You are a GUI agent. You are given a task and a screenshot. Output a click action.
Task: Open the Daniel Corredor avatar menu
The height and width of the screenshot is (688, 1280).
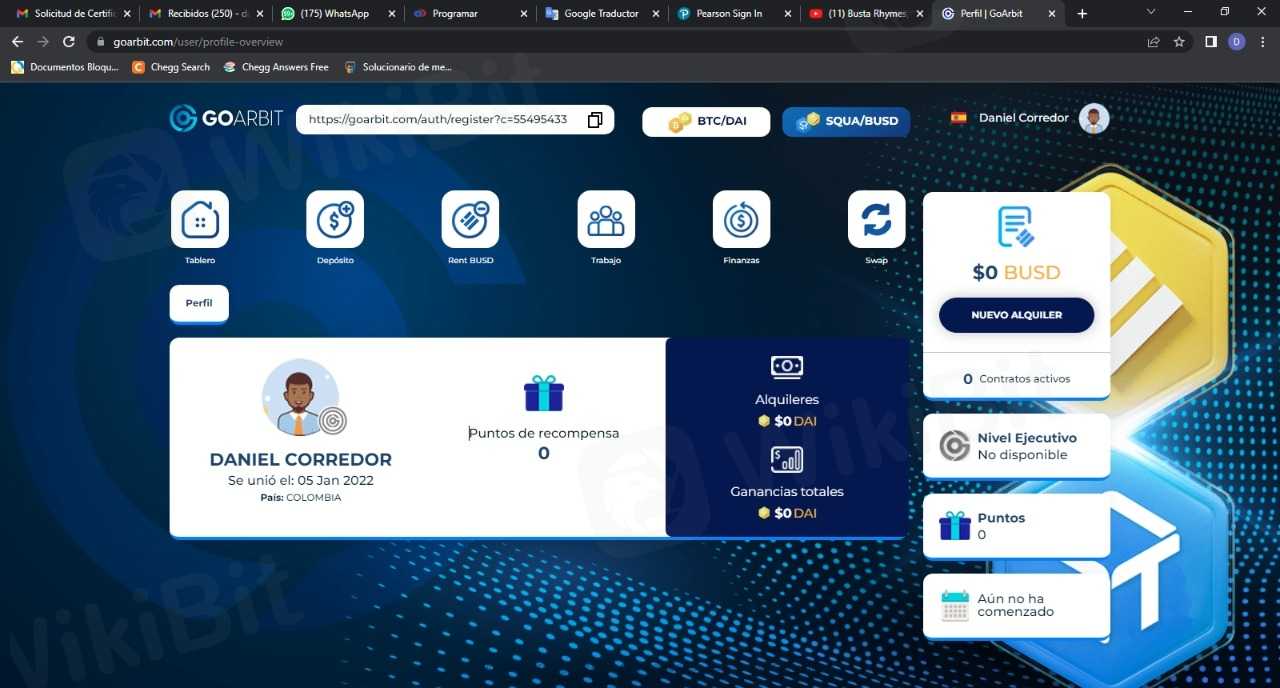(x=1094, y=118)
